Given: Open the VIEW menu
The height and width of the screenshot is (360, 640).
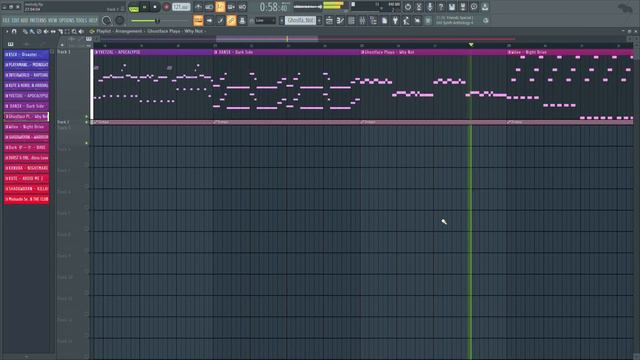Looking at the screenshot, I should pyautogui.click(x=53, y=20).
